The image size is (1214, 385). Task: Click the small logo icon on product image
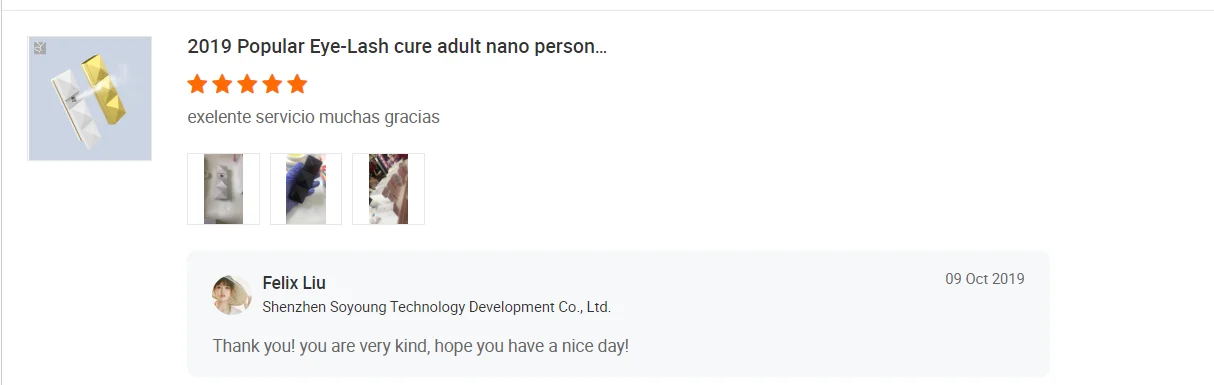40,47
